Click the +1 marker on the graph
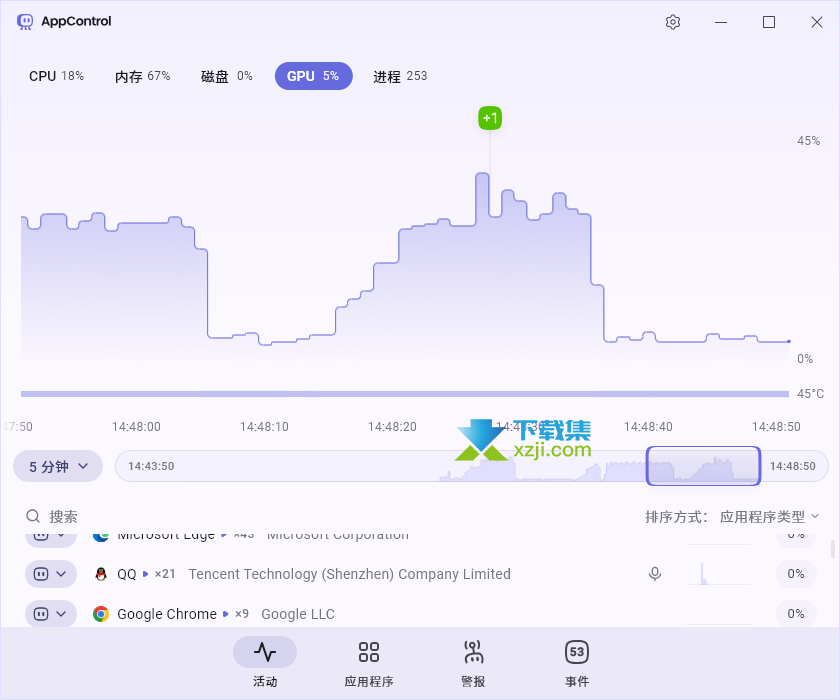This screenshot has height=700, width=840. [x=489, y=118]
